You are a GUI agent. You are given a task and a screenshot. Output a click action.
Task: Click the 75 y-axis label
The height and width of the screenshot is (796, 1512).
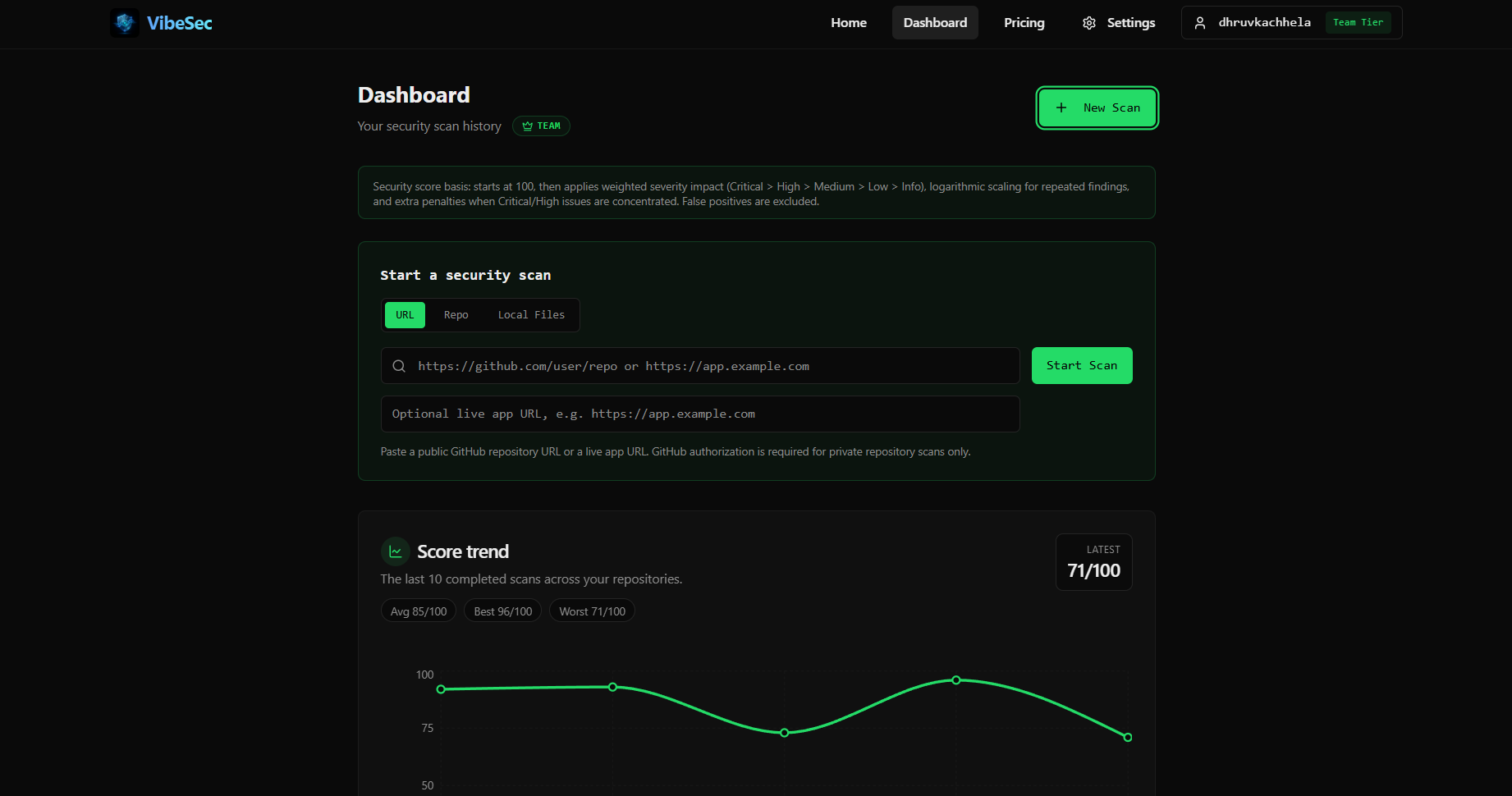427,728
